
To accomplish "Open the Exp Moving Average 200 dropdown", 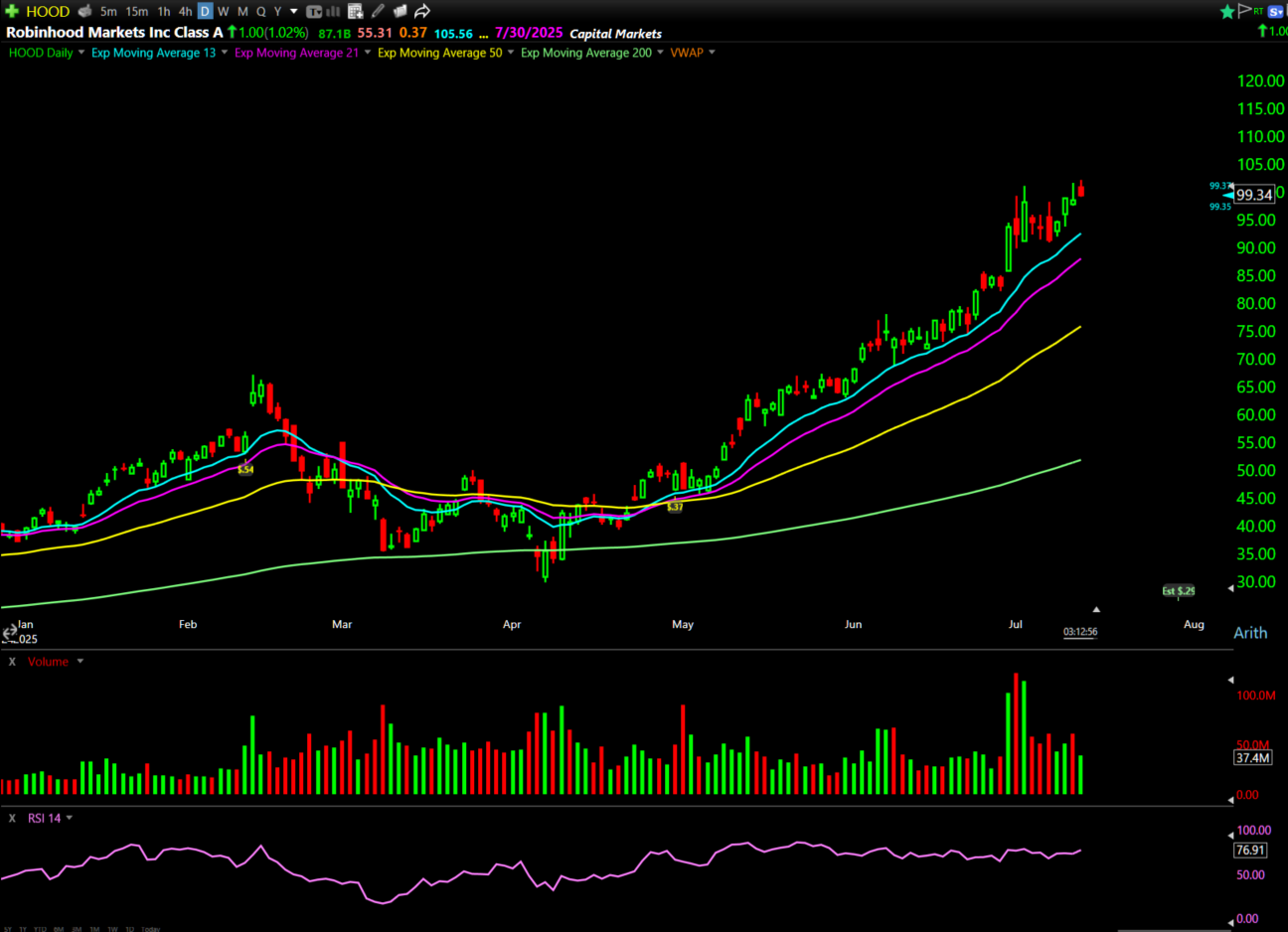I will coord(660,53).
